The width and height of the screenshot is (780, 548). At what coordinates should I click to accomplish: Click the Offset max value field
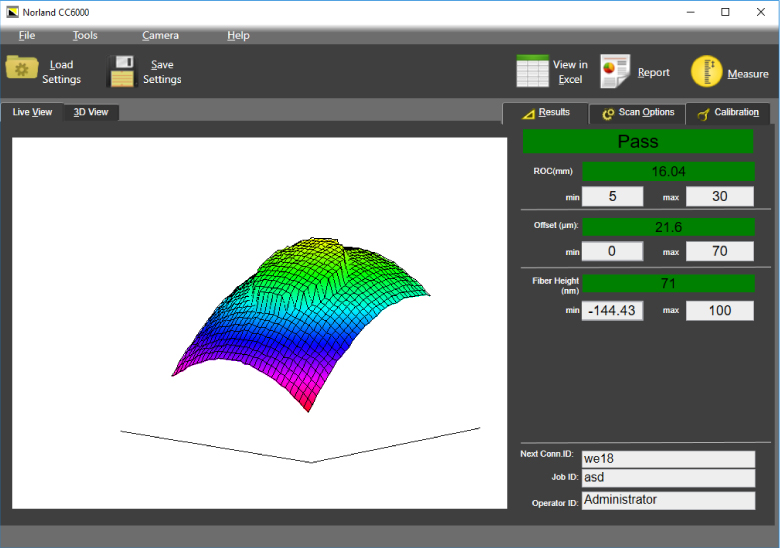point(719,251)
